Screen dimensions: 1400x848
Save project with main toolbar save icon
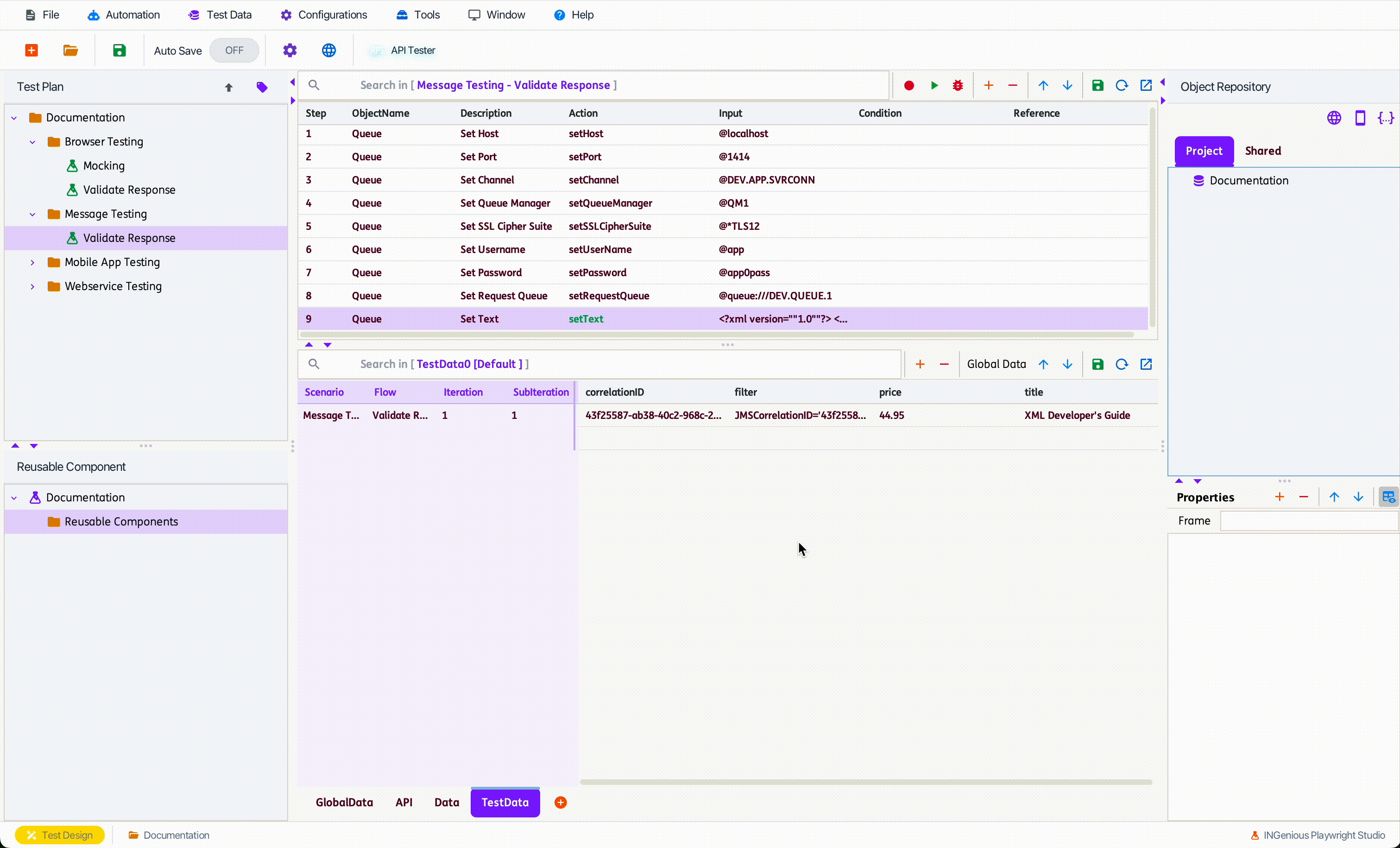click(x=120, y=50)
